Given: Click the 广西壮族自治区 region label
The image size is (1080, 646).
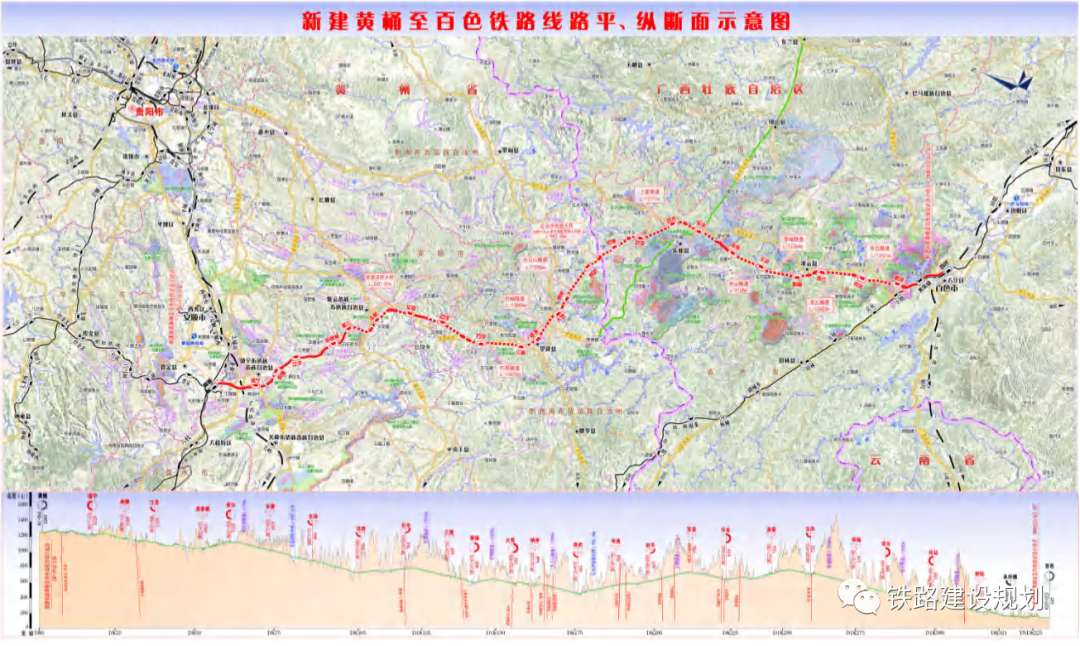Looking at the screenshot, I should pos(730,89).
